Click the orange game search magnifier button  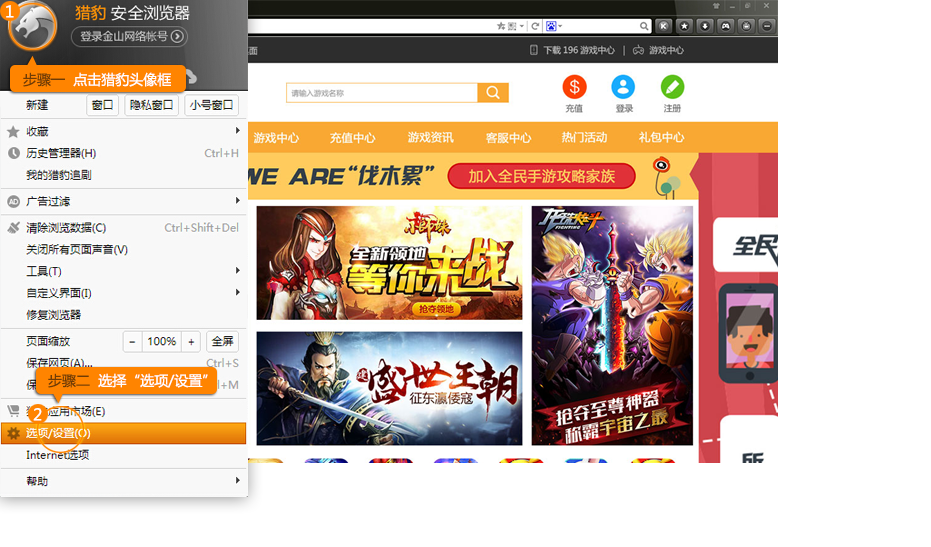(493, 93)
